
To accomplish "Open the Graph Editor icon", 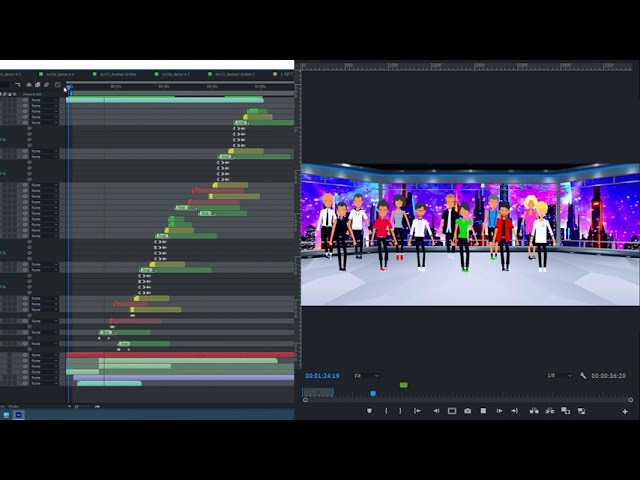I will (x=58, y=85).
